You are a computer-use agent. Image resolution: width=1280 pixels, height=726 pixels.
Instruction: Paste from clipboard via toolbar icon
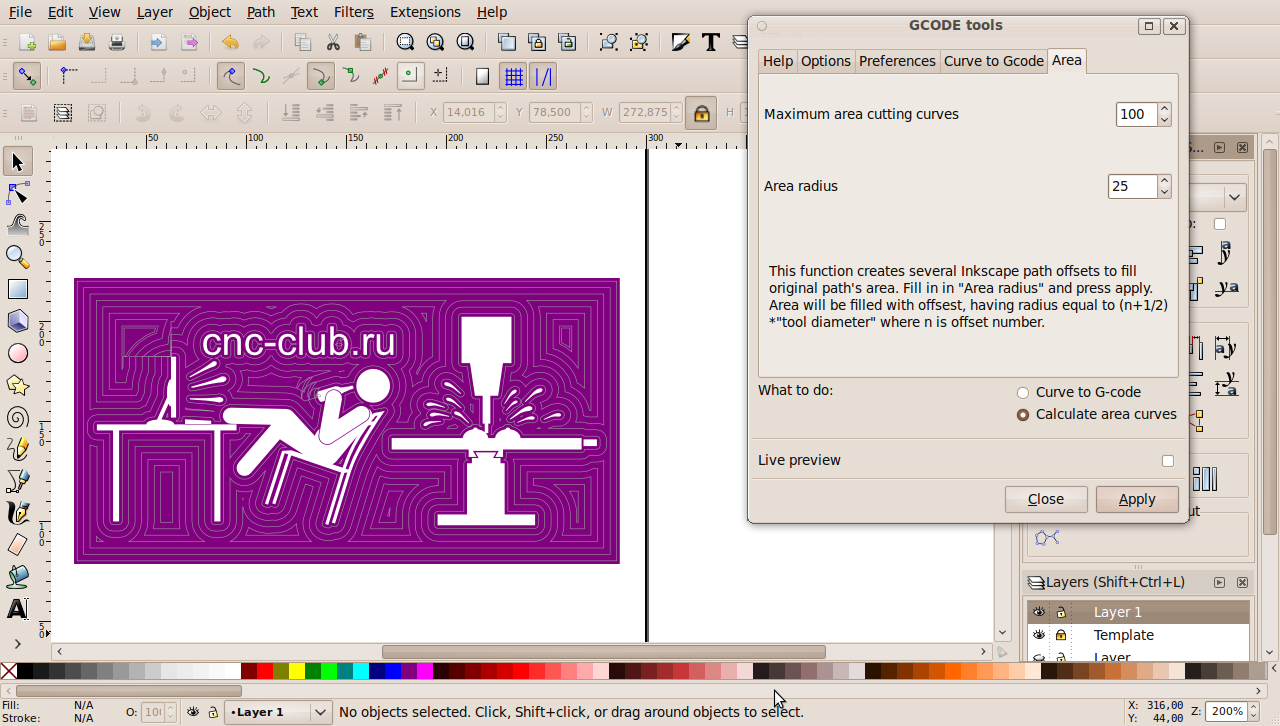pos(363,42)
